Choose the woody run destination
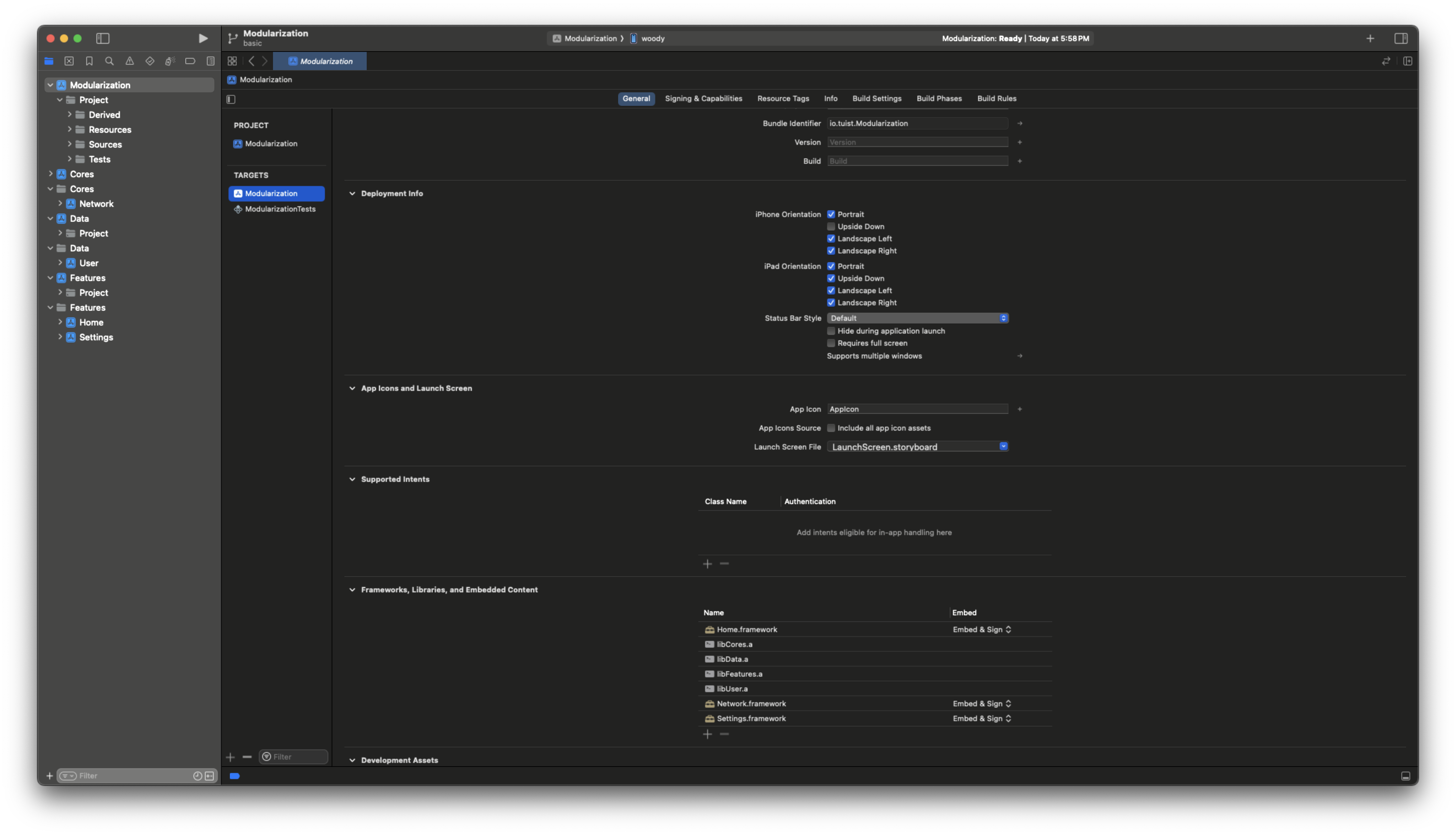 pyautogui.click(x=647, y=38)
